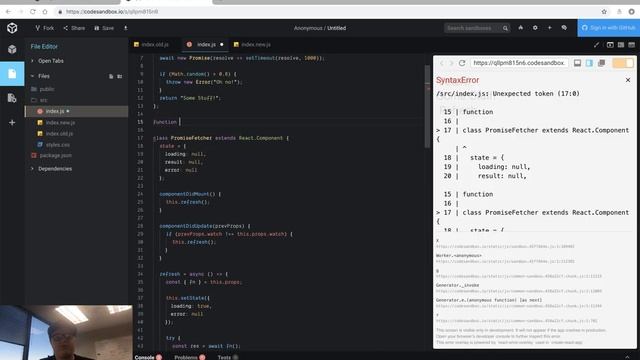Viewport: 640px width, 360px height.
Task: Click the Share button
Action: pyautogui.click(x=74, y=28)
